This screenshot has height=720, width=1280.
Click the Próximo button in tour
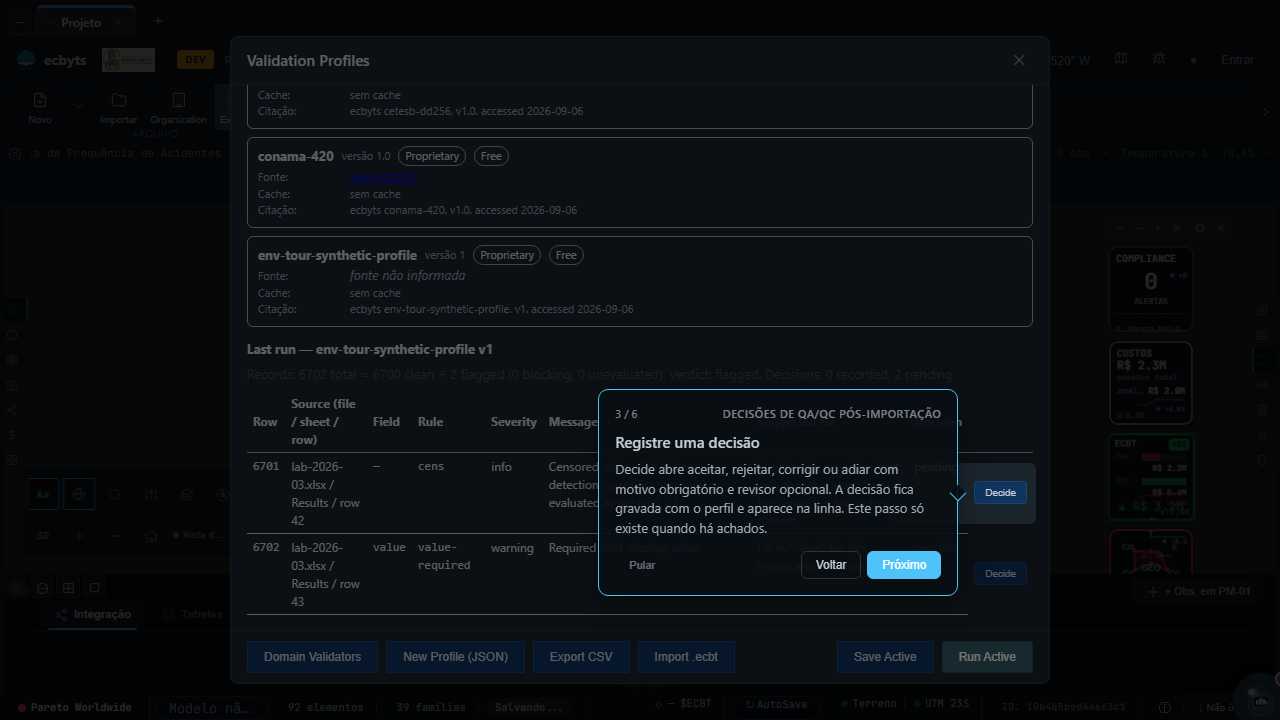(x=904, y=565)
